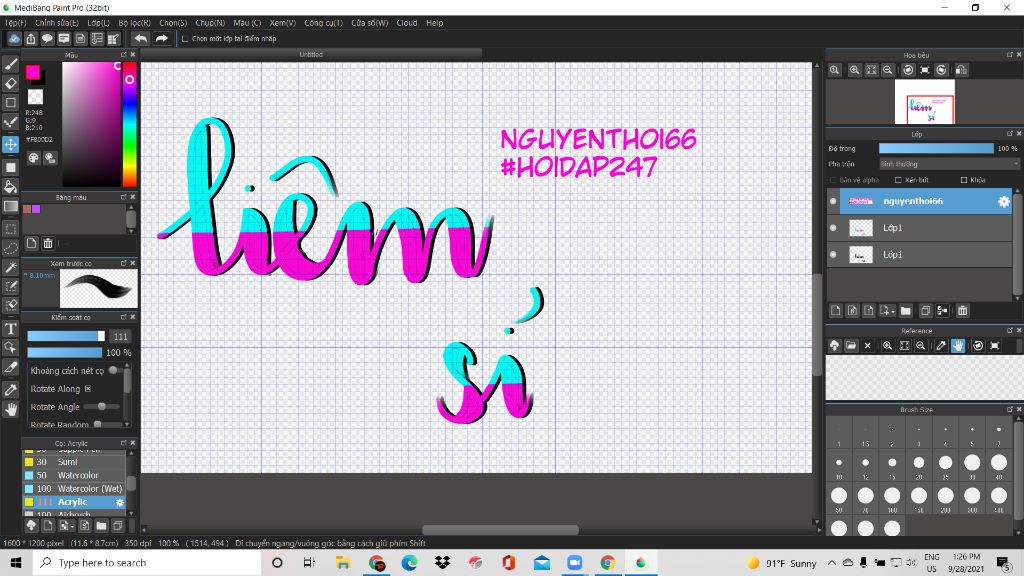Image resolution: width=1024 pixels, height=576 pixels.
Task: Add a layer folder in layer panel
Action: point(905,311)
